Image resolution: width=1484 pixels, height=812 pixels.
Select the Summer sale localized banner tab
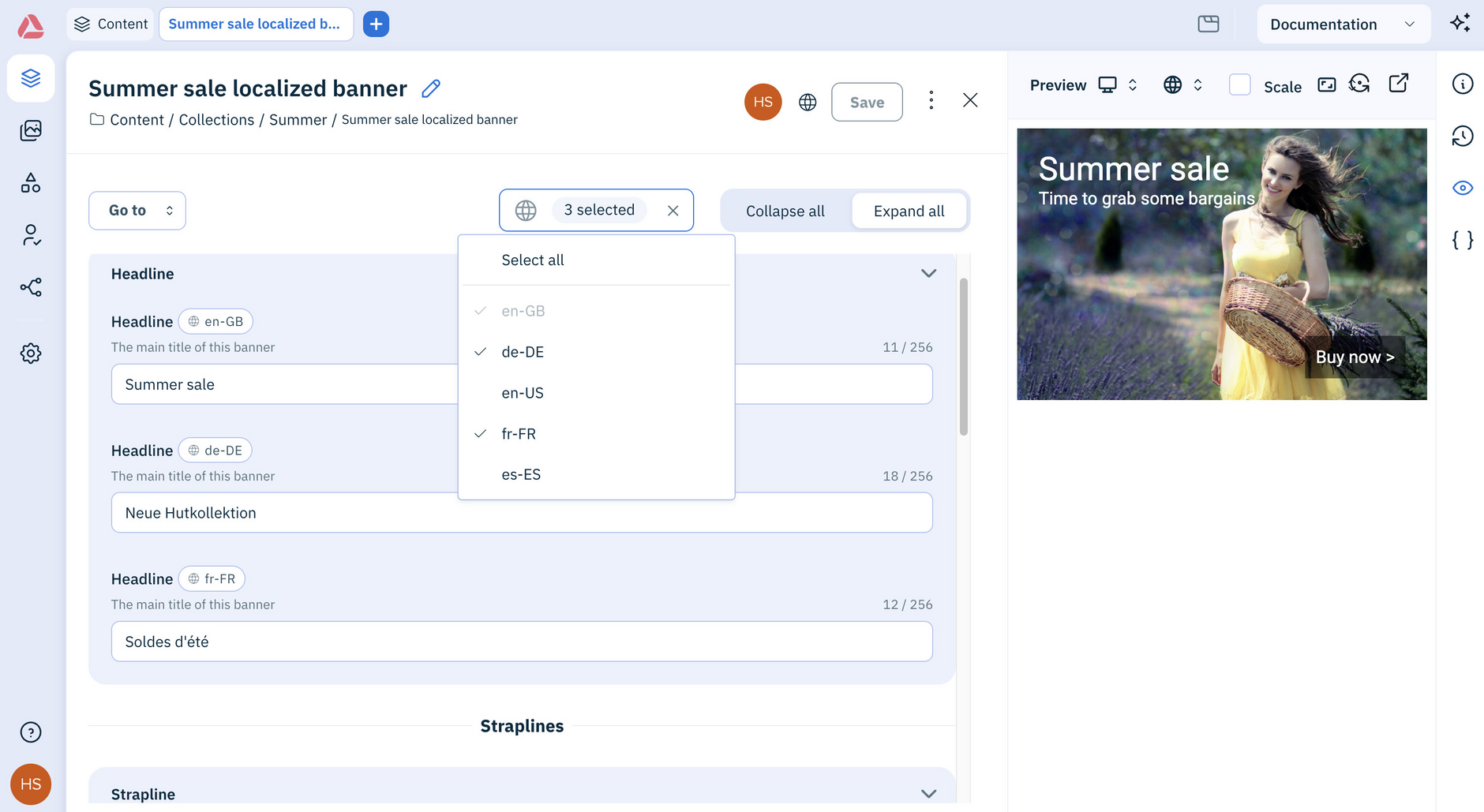(256, 24)
